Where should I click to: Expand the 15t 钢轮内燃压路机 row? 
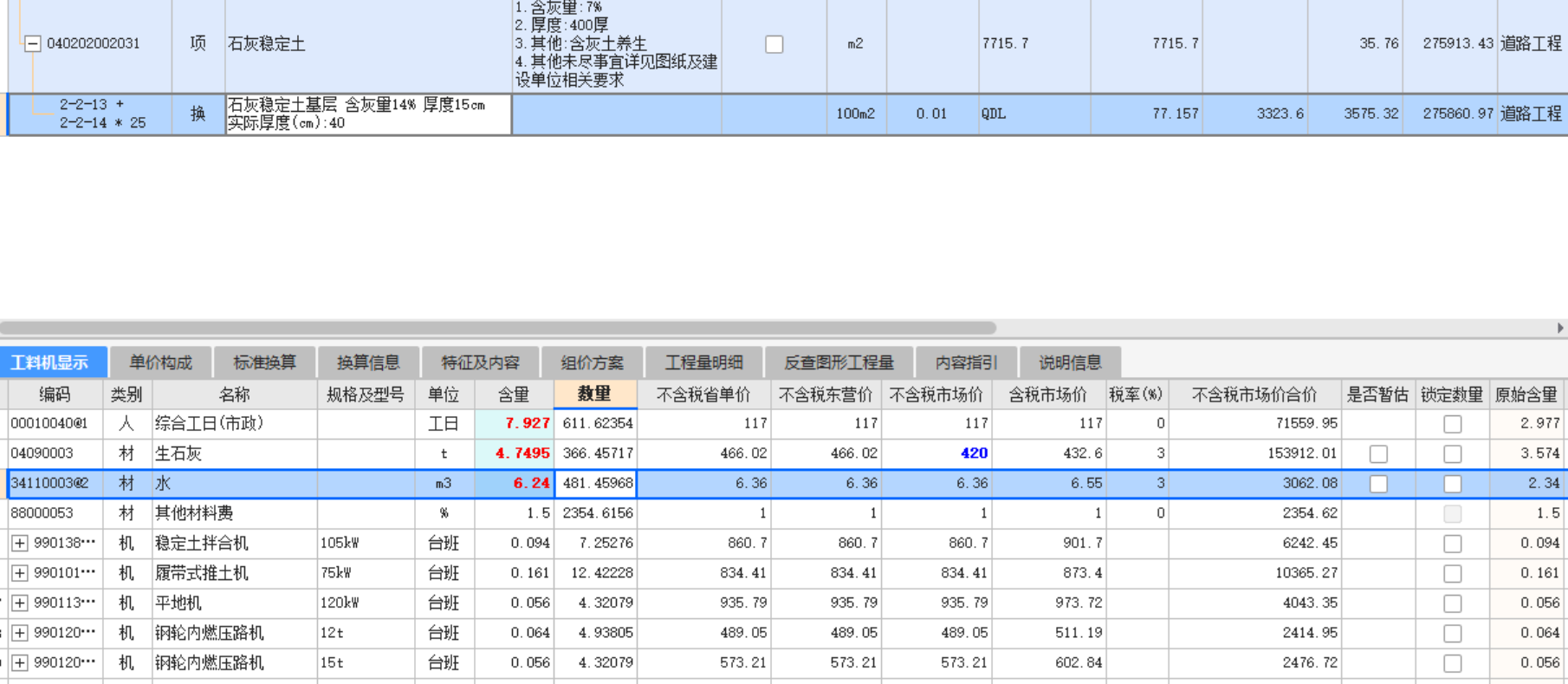[x=19, y=663]
